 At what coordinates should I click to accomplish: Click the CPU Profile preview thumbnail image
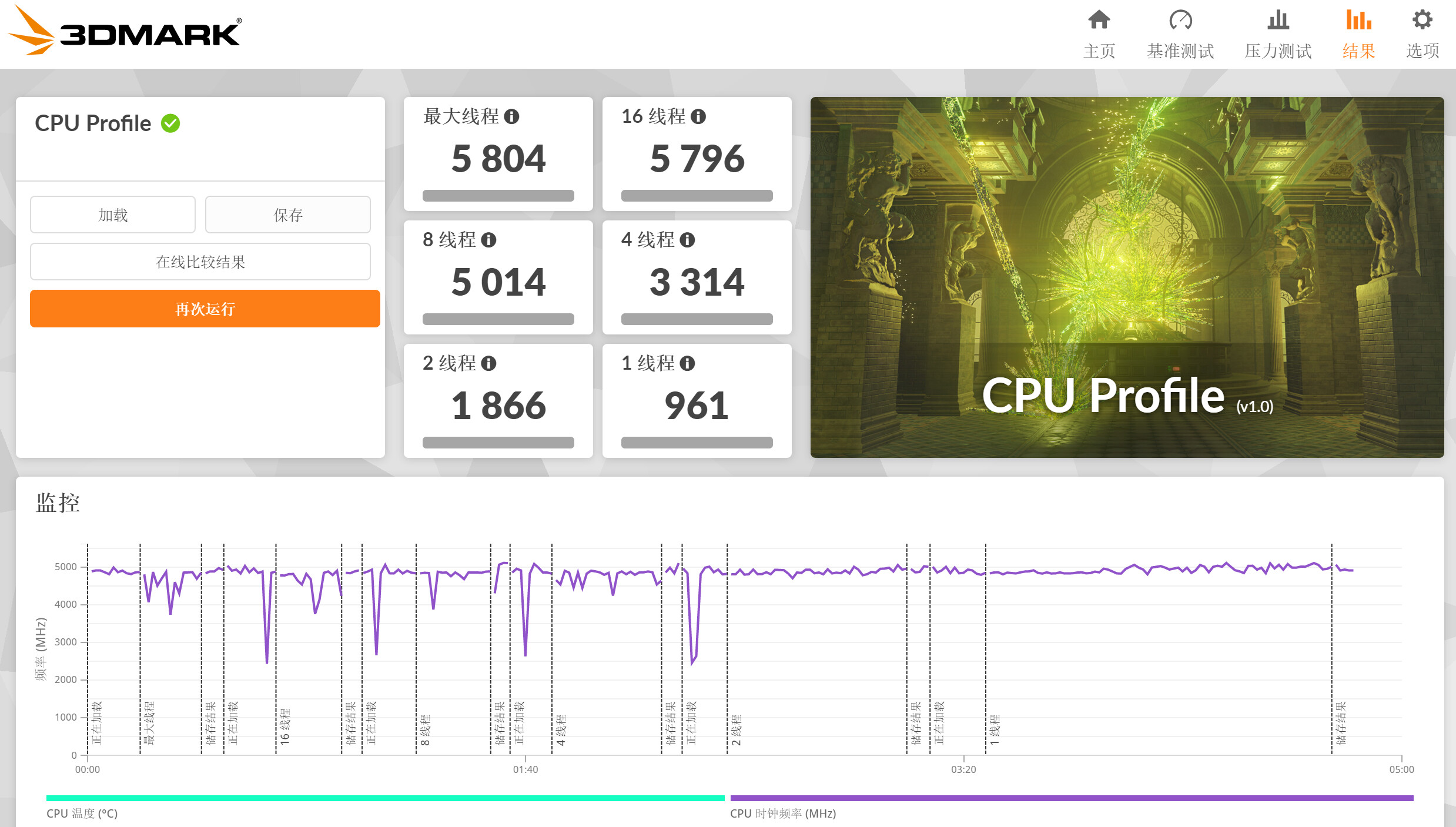tap(1127, 277)
